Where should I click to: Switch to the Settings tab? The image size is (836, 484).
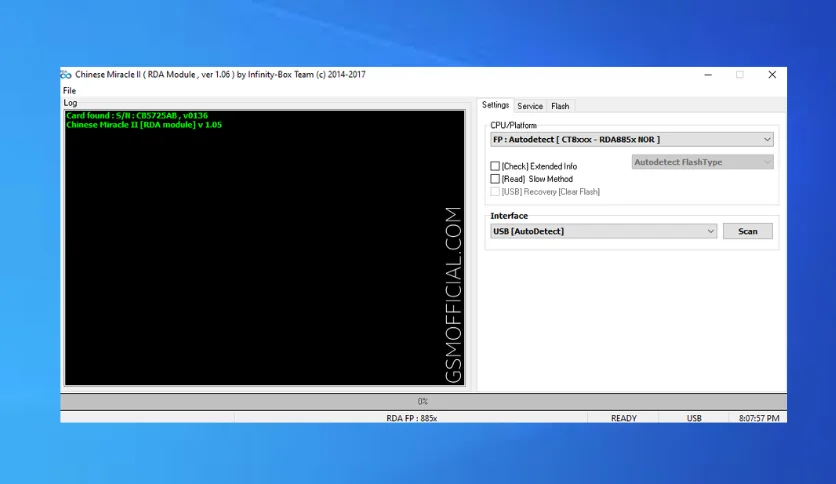point(495,105)
